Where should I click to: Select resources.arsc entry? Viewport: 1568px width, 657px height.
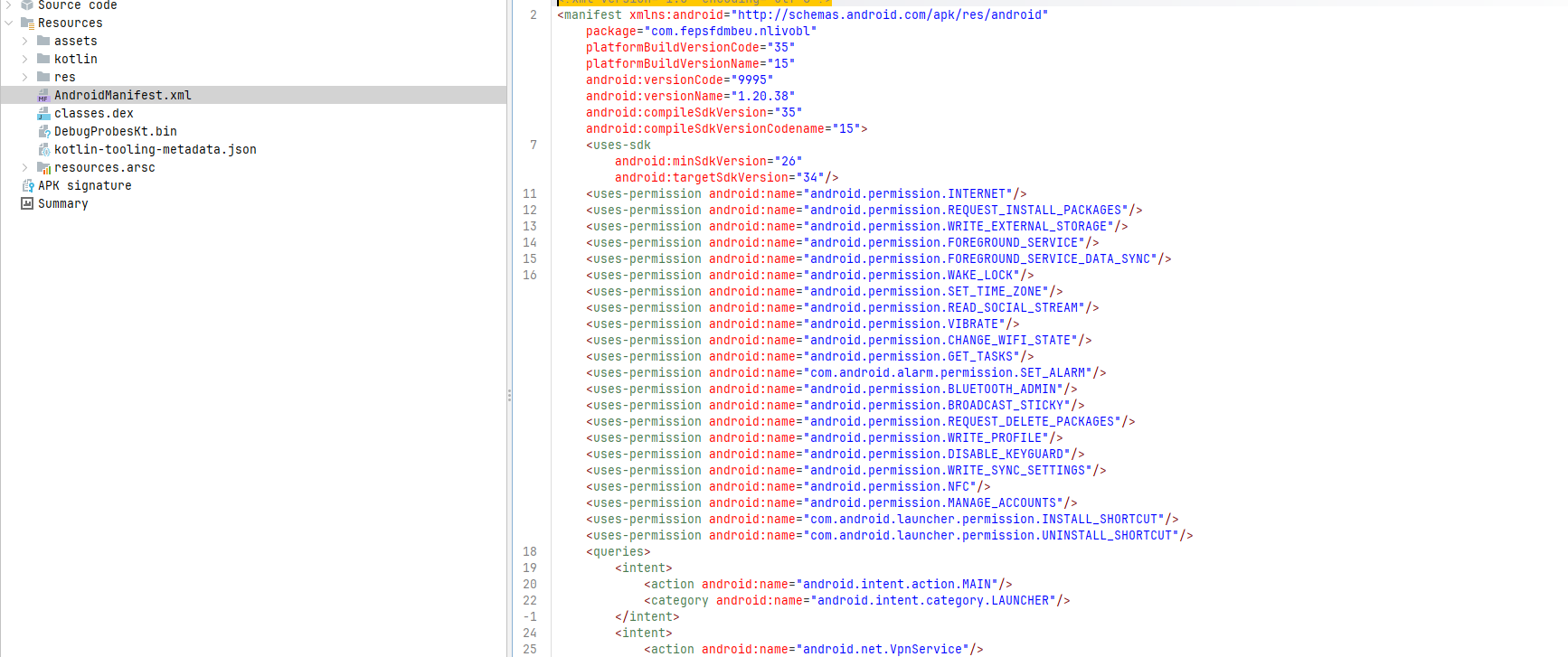pos(105,167)
